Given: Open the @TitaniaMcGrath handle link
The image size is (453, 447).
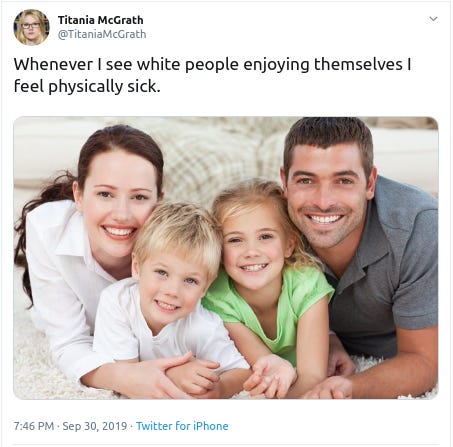Looking at the screenshot, I should tap(102, 34).
